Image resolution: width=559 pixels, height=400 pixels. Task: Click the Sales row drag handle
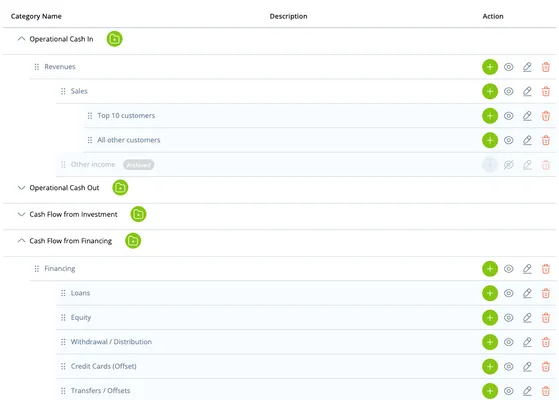[x=63, y=91]
